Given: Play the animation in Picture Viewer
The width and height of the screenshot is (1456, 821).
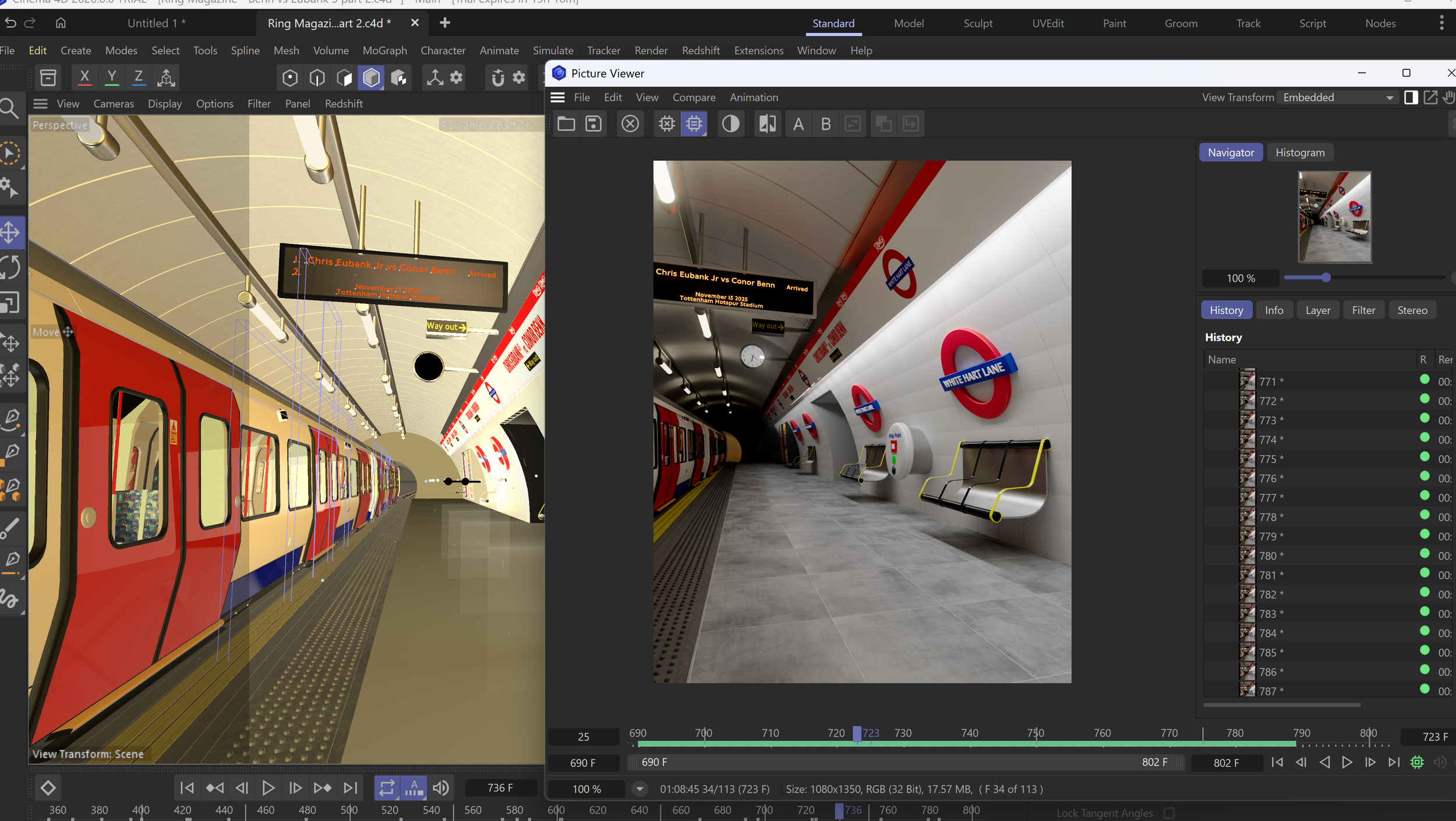Looking at the screenshot, I should pos(1347,762).
